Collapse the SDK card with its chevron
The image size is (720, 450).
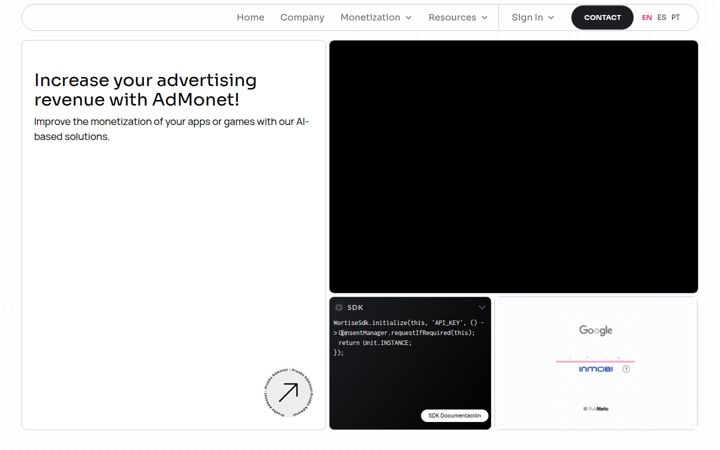pyautogui.click(x=482, y=308)
